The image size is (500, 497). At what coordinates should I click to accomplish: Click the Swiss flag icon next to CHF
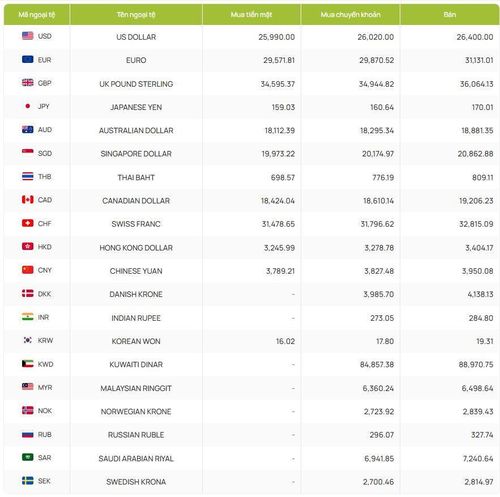pyautogui.click(x=28, y=223)
